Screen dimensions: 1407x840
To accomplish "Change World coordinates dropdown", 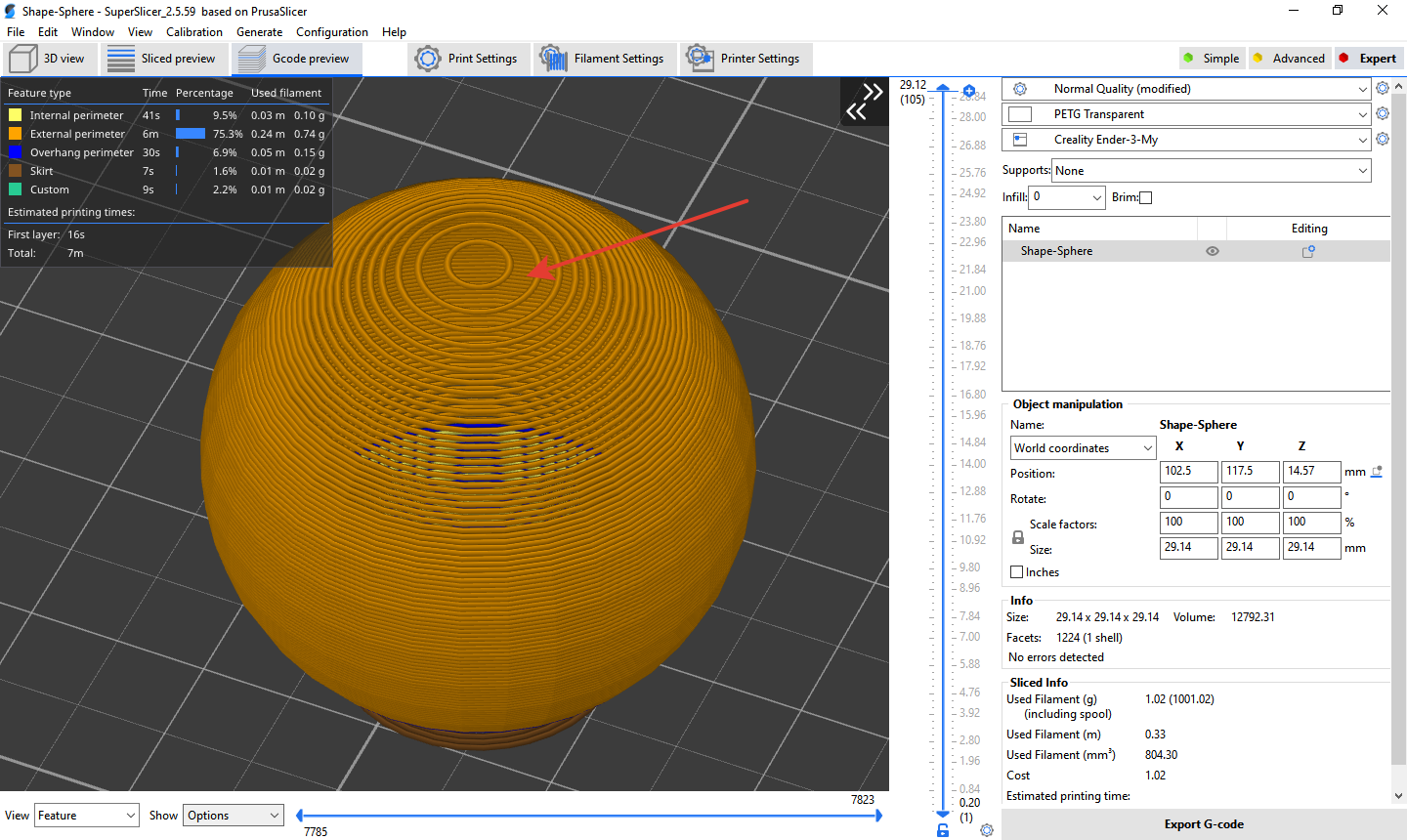I will coord(1082,447).
